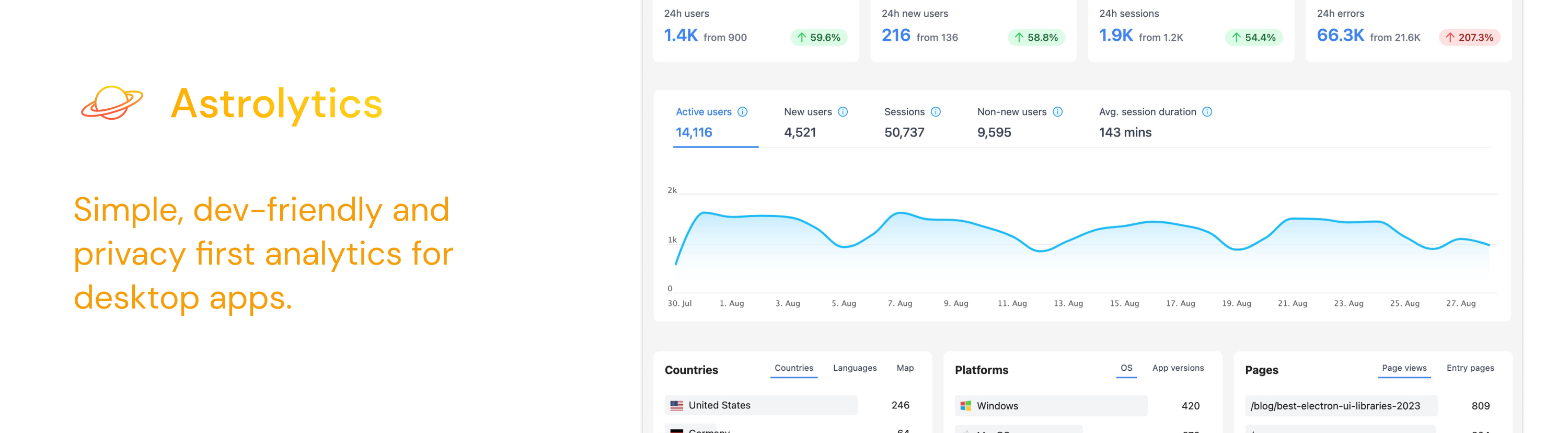Click the 24h errors 66.3K value
The height and width of the screenshot is (433, 1568).
pyautogui.click(x=1340, y=36)
